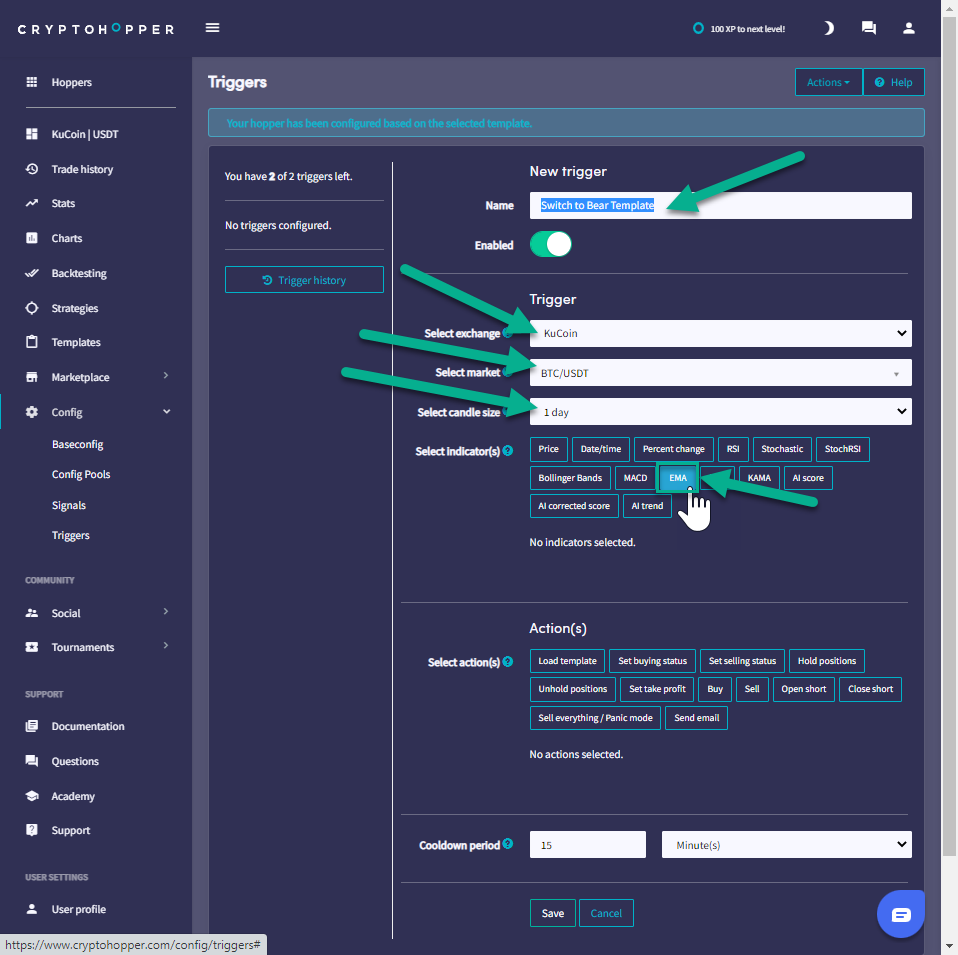Screen dimensions: 958x955
Task: Click the help icon next to Select indicator(s)
Action: coord(508,451)
